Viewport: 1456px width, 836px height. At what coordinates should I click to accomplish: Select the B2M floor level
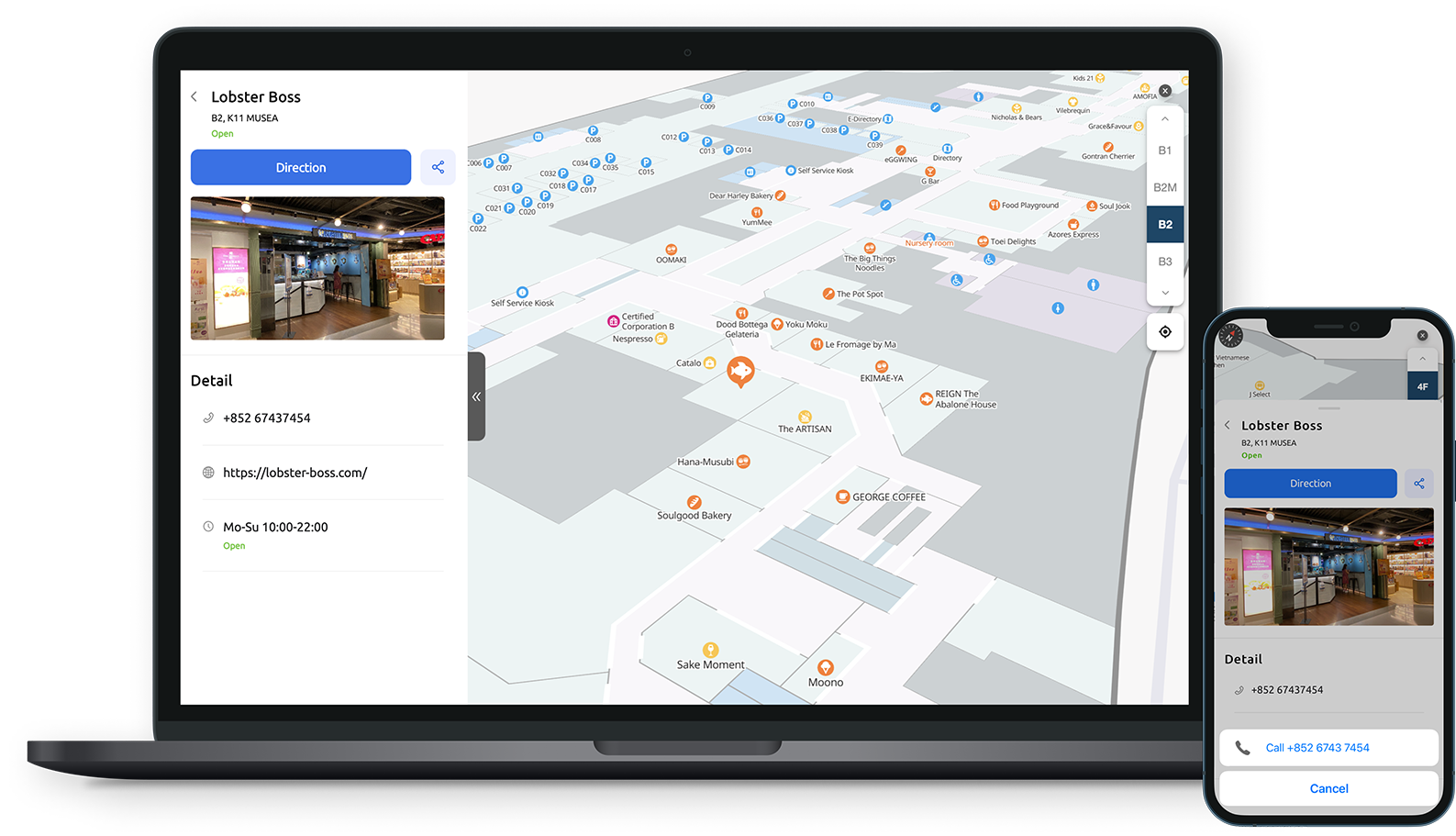point(1164,187)
